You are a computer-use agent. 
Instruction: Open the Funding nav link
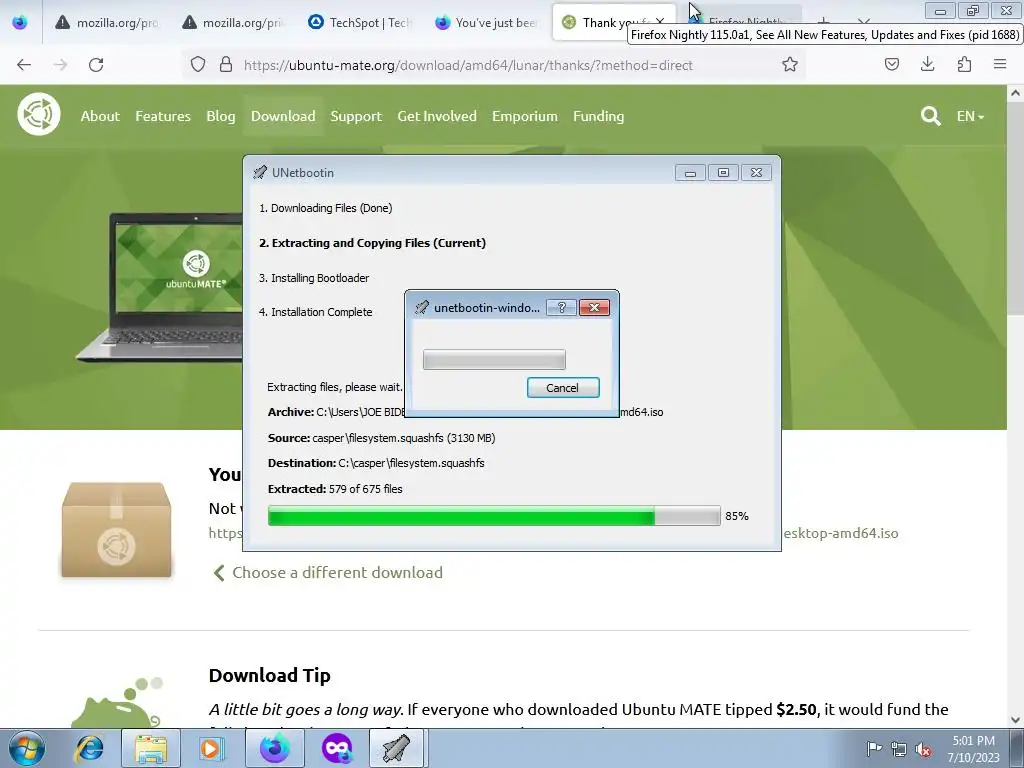598,116
